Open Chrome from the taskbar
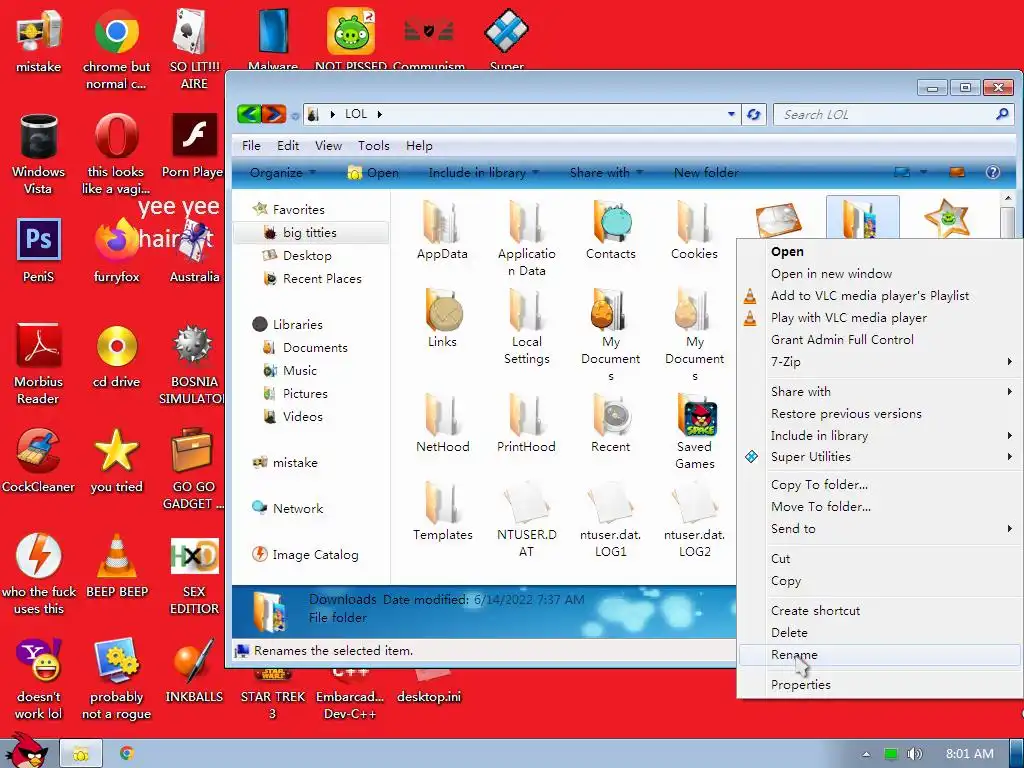Image resolution: width=1024 pixels, height=768 pixels. pyautogui.click(x=127, y=754)
